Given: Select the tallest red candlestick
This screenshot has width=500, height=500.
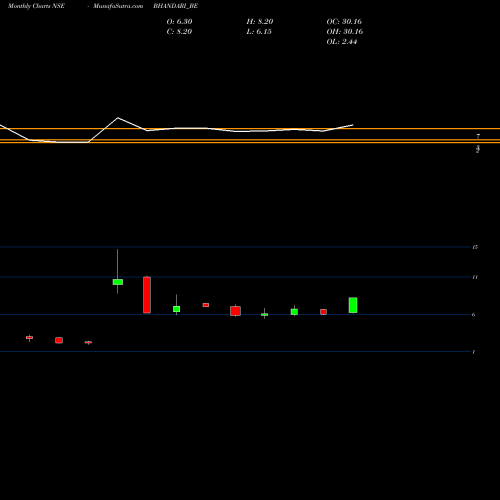Looking at the screenshot, I should 147,295.
